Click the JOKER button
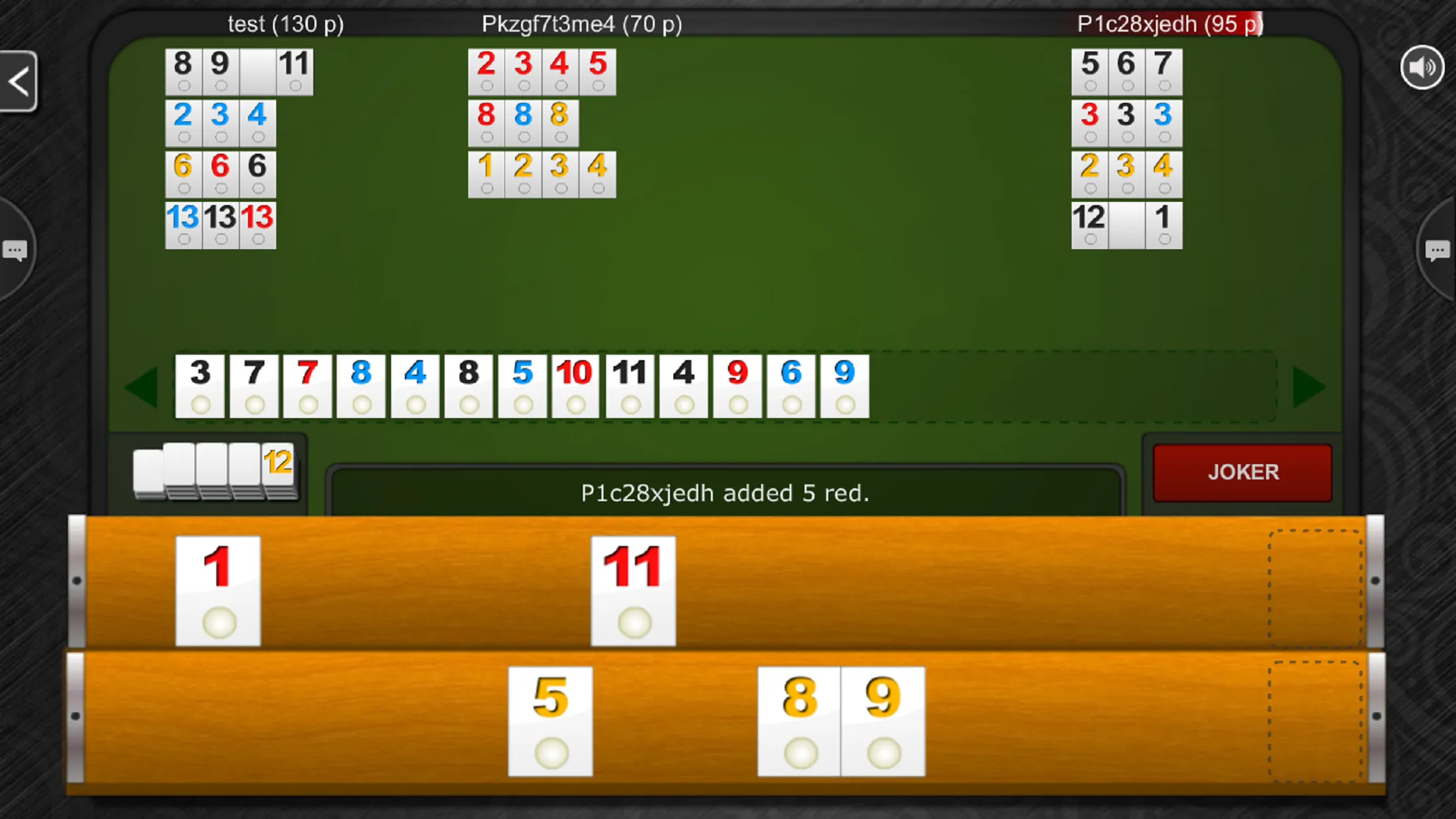 pyautogui.click(x=1243, y=471)
